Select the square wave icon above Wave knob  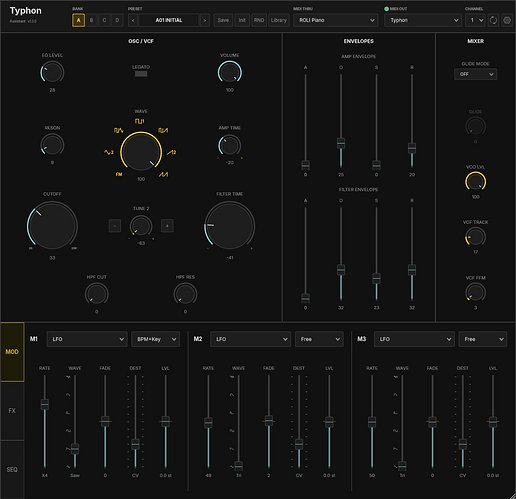(139, 121)
